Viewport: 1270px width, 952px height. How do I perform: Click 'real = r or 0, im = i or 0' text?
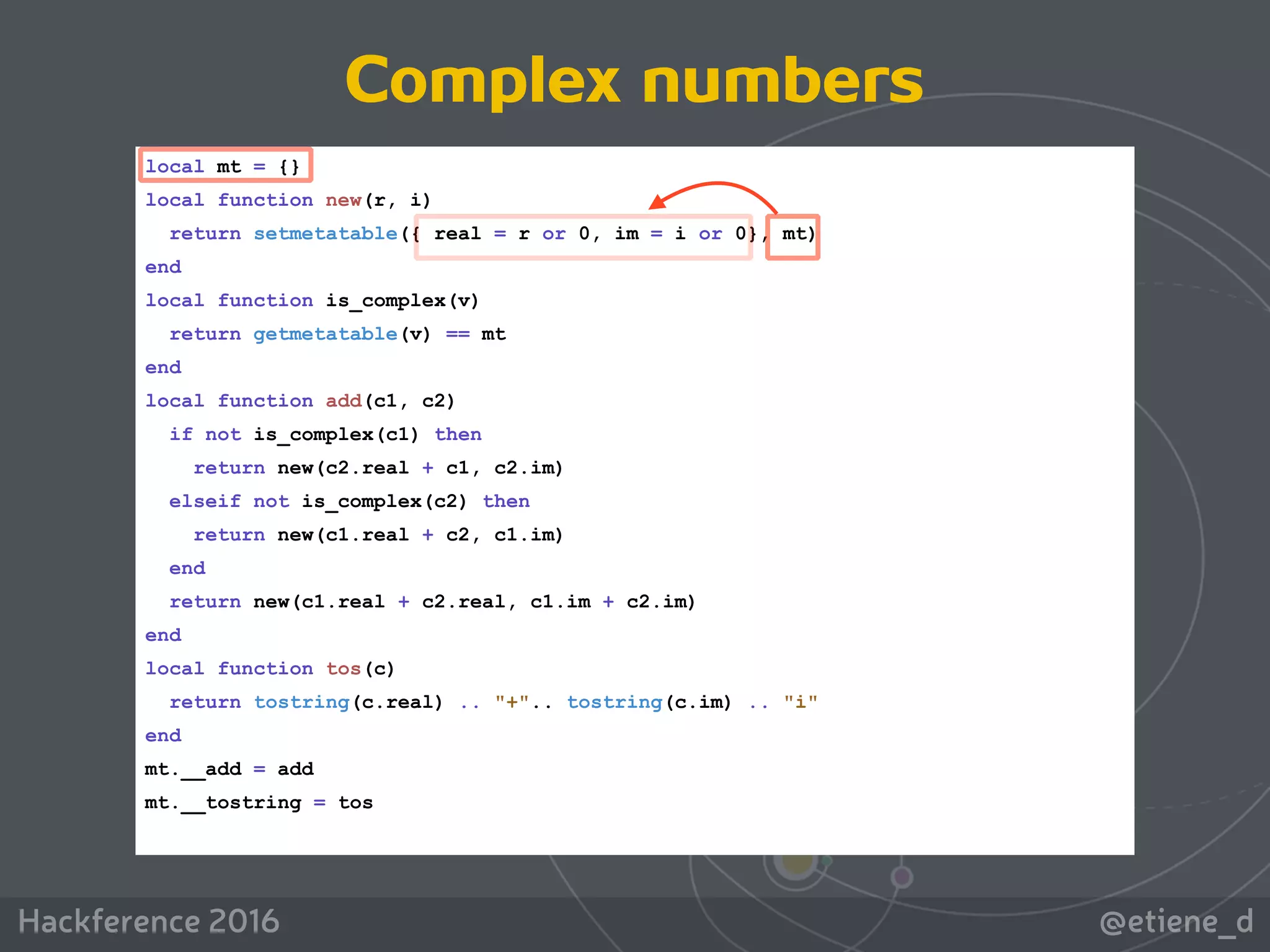click(x=590, y=234)
